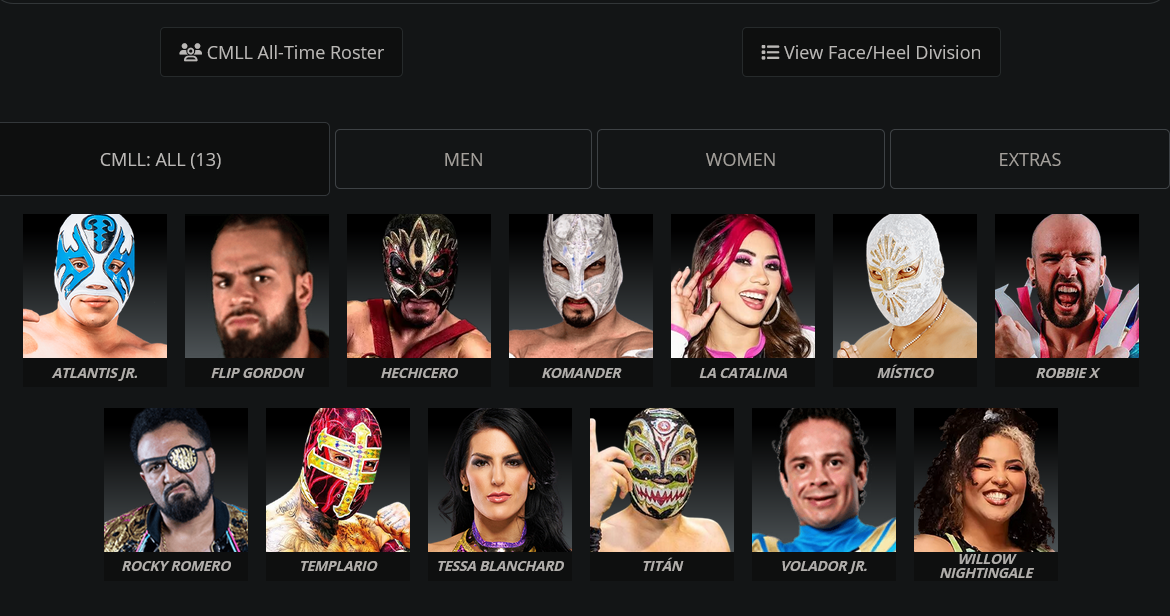Open Templario's red mask thumbnail
1170x616 pixels.
(338, 480)
